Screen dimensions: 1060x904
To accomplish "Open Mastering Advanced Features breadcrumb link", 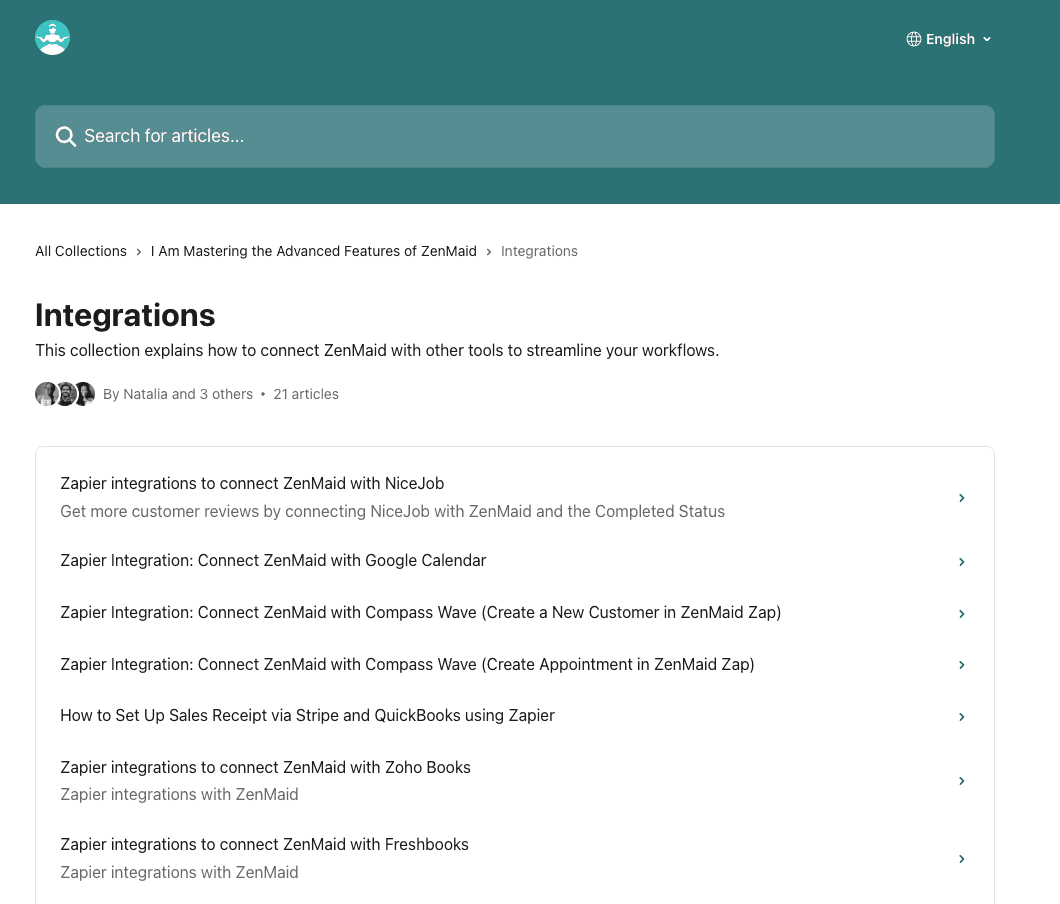I will (x=313, y=251).
